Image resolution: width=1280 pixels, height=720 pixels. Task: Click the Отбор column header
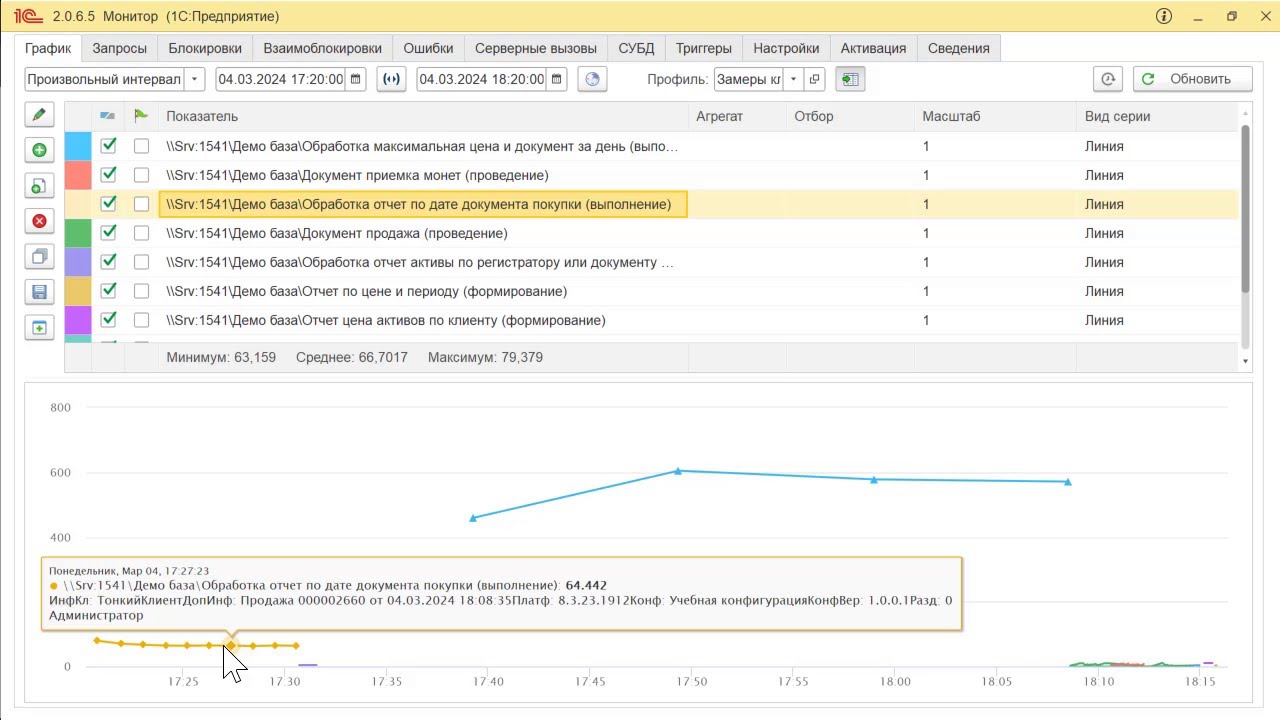[850, 116]
